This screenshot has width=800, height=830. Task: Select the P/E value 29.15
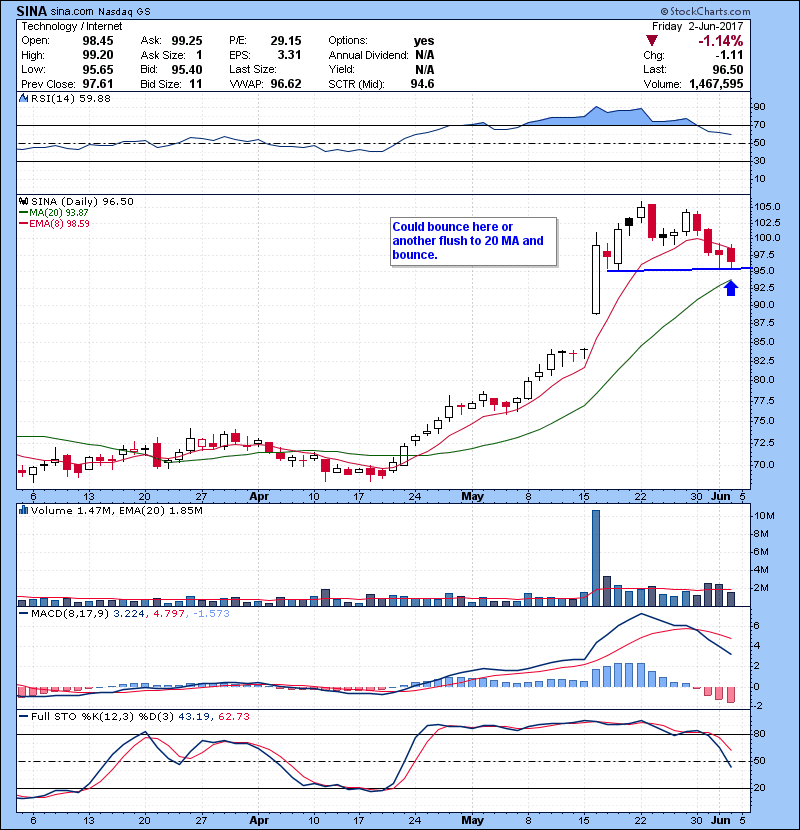coord(286,41)
